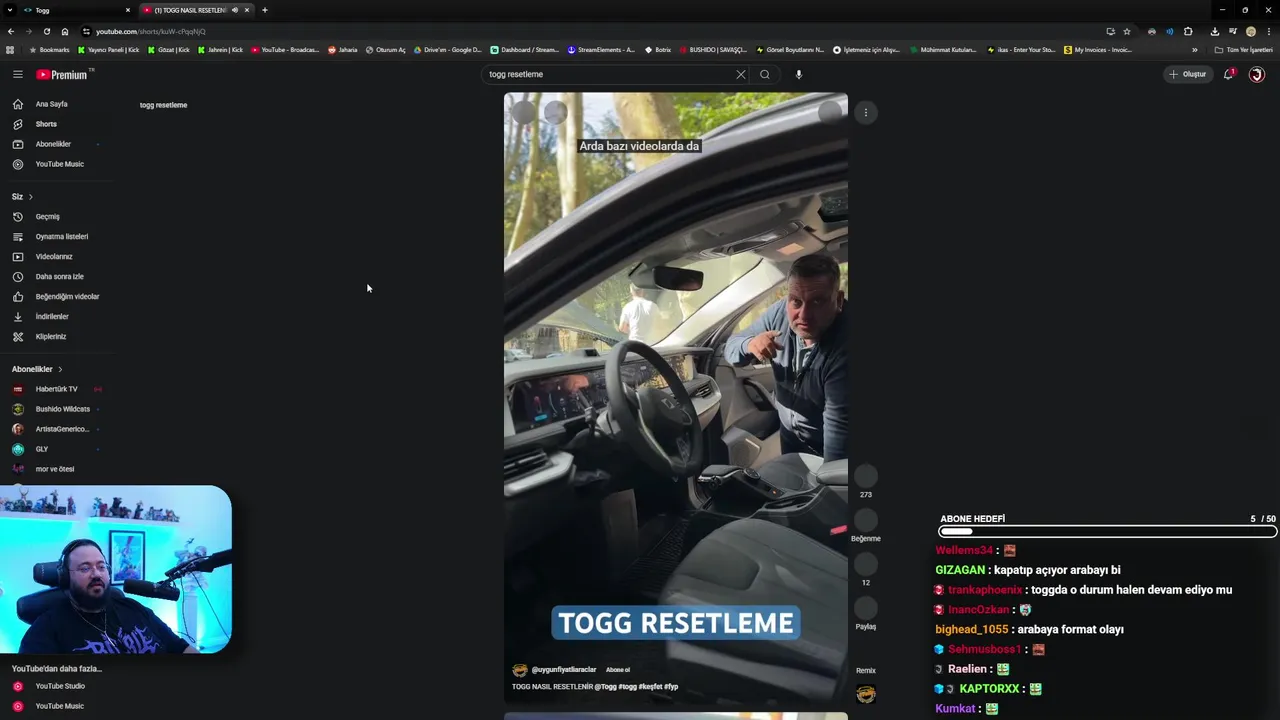Open mor ve ötesi channel
1280x720 pixels.
click(55, 469)
